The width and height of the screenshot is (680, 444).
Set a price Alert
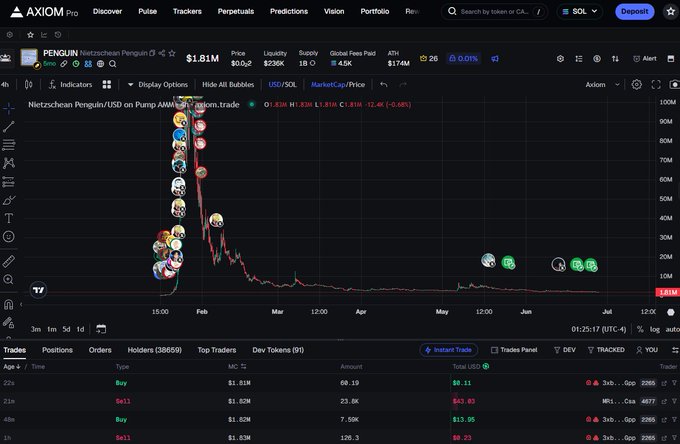coord(644,59)
